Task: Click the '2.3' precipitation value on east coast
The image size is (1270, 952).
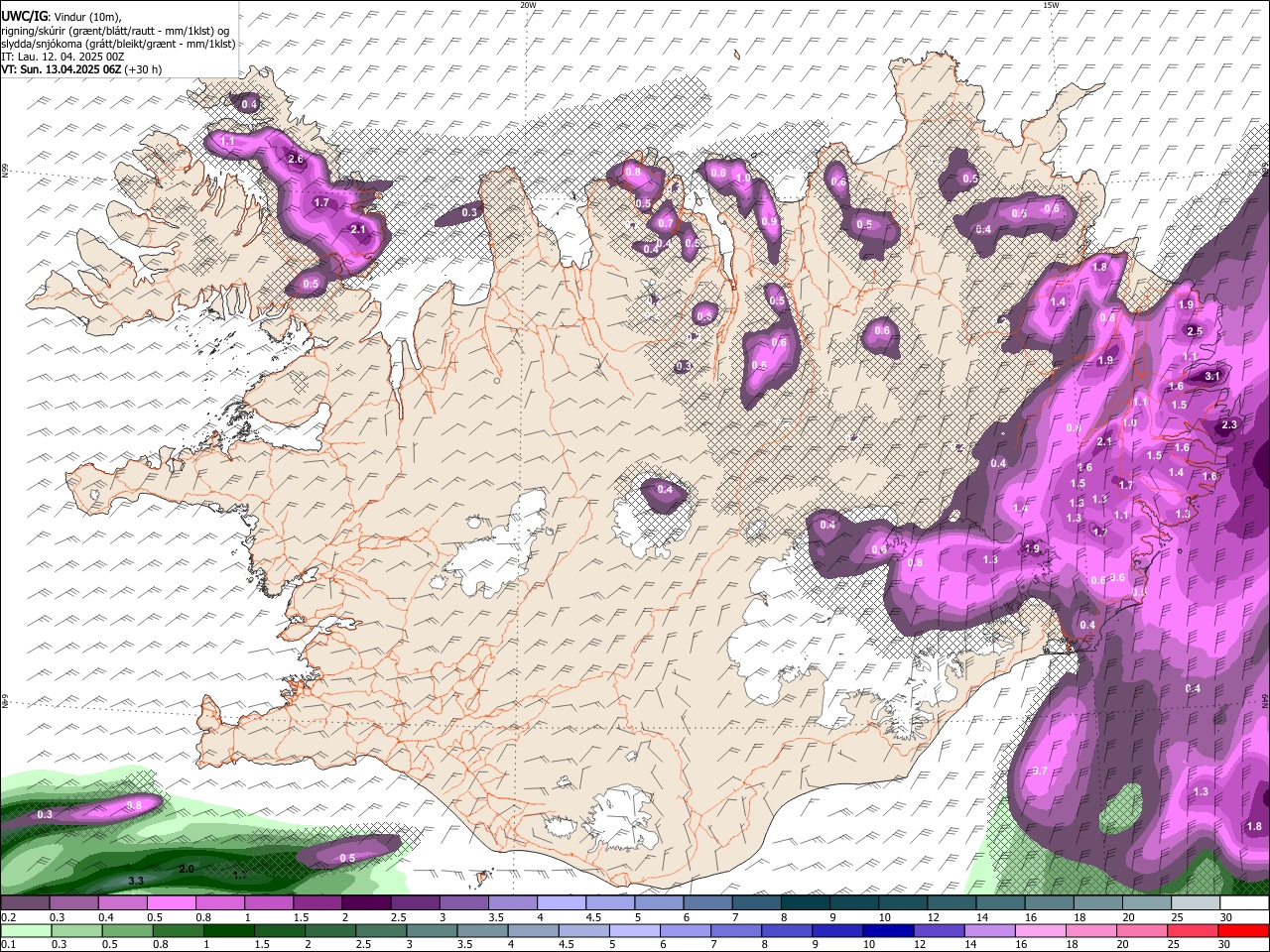Action: point(1228,424)
